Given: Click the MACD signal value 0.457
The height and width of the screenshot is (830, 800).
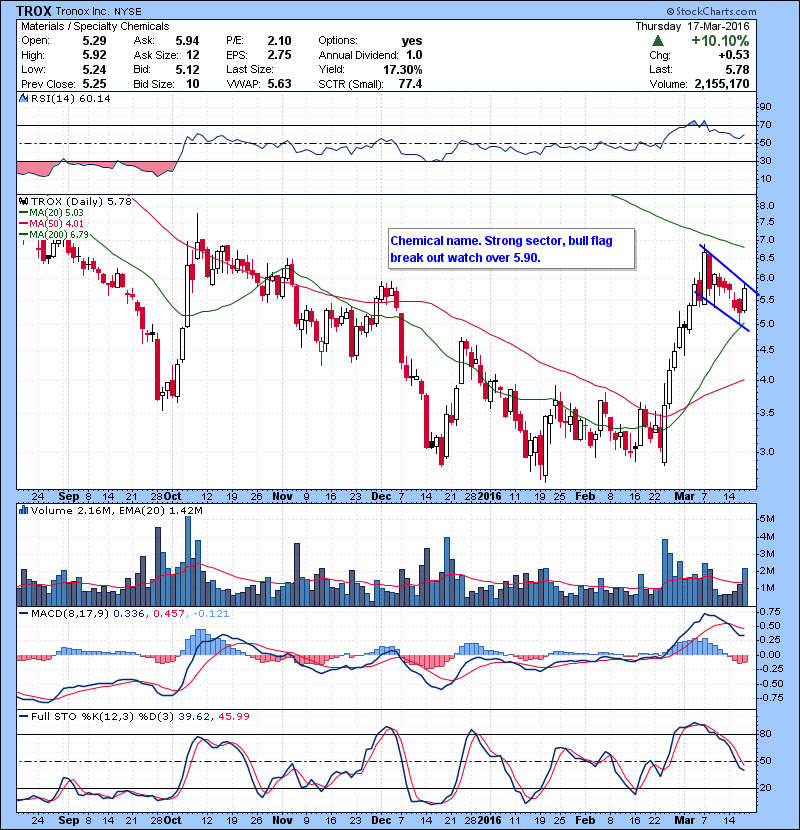Looking at the screenshot, I should coord(168,614).
